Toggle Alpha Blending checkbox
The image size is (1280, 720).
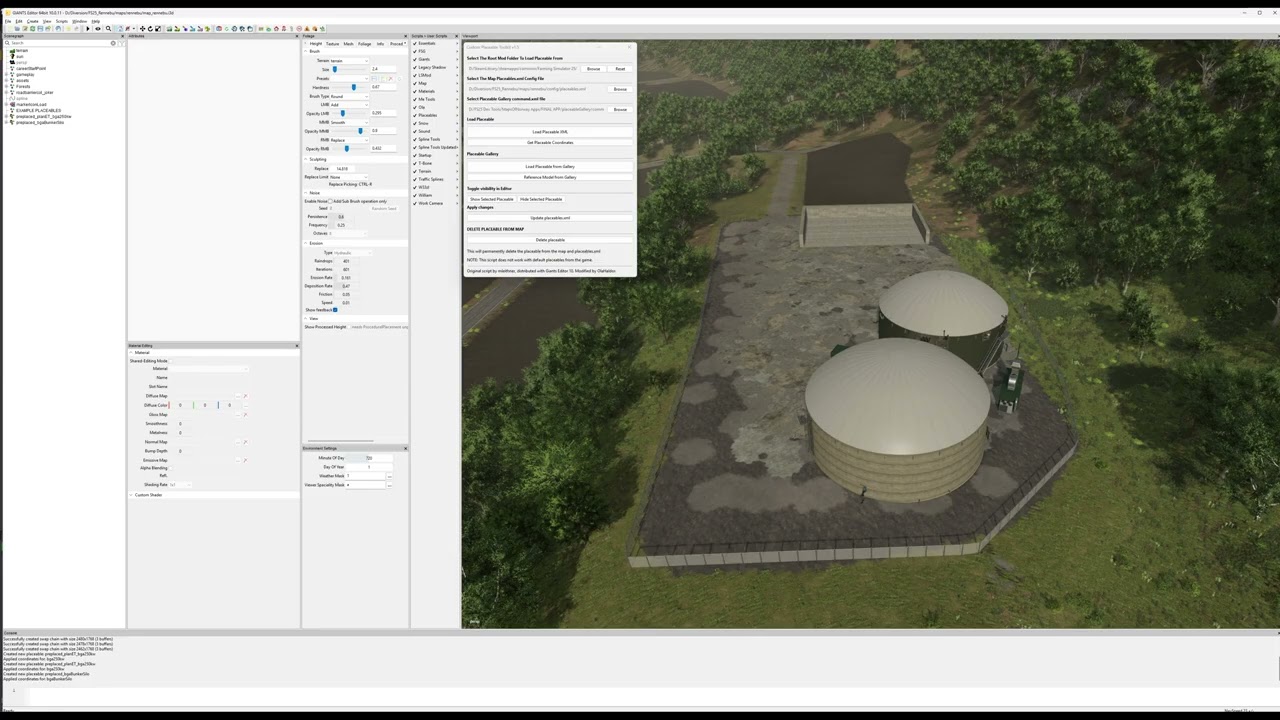170,468
